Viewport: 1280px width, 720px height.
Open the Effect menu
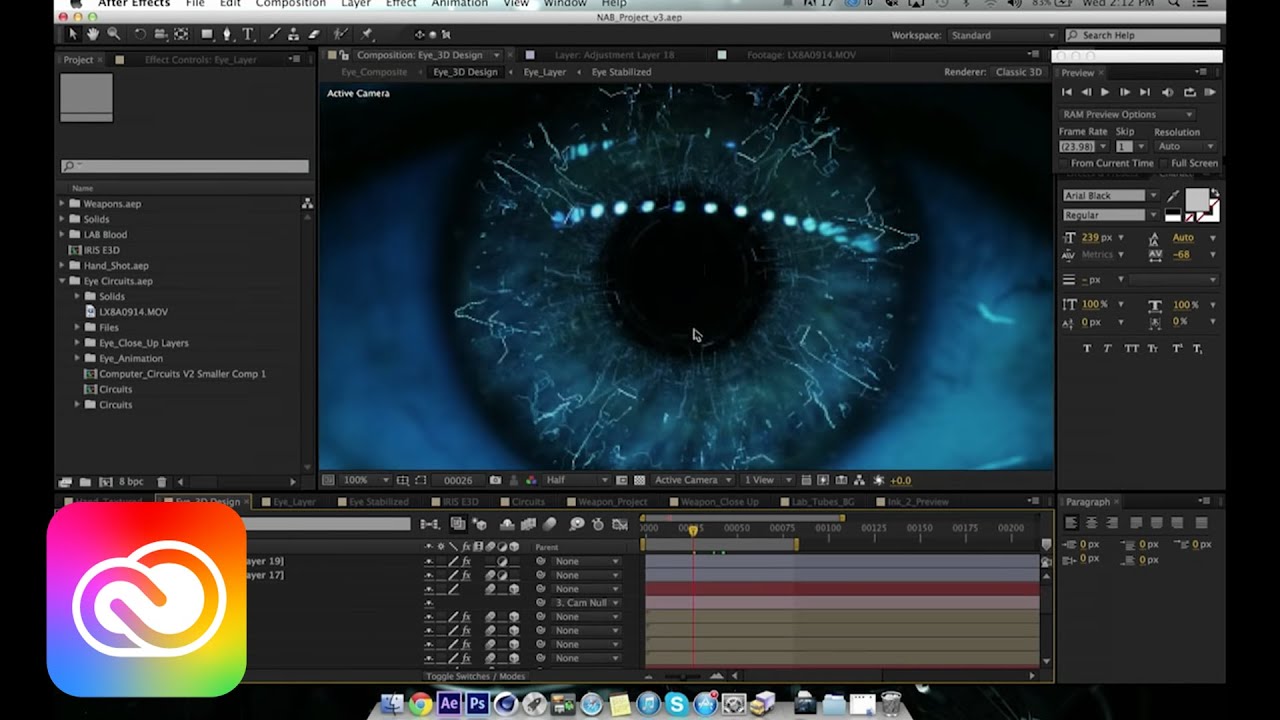(x=401, y=4)
